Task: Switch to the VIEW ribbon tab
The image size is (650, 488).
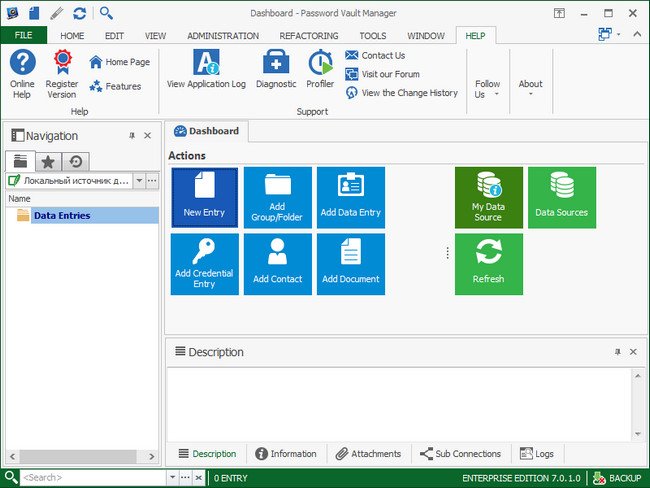Action: pos(155,36)
